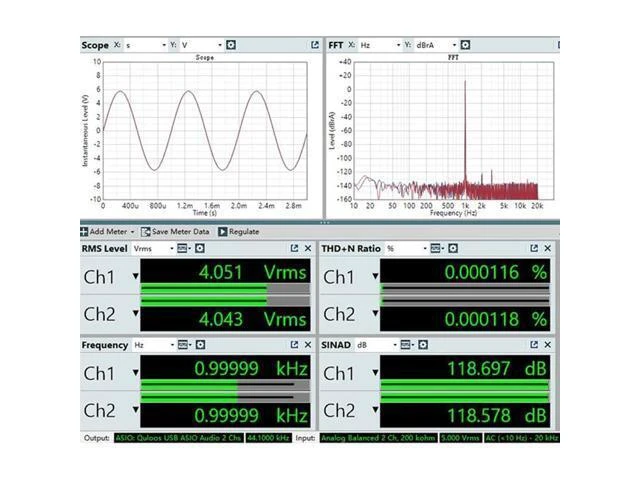Select Frequency Ch1 0.99999 kHz reading

coord(251,369)
